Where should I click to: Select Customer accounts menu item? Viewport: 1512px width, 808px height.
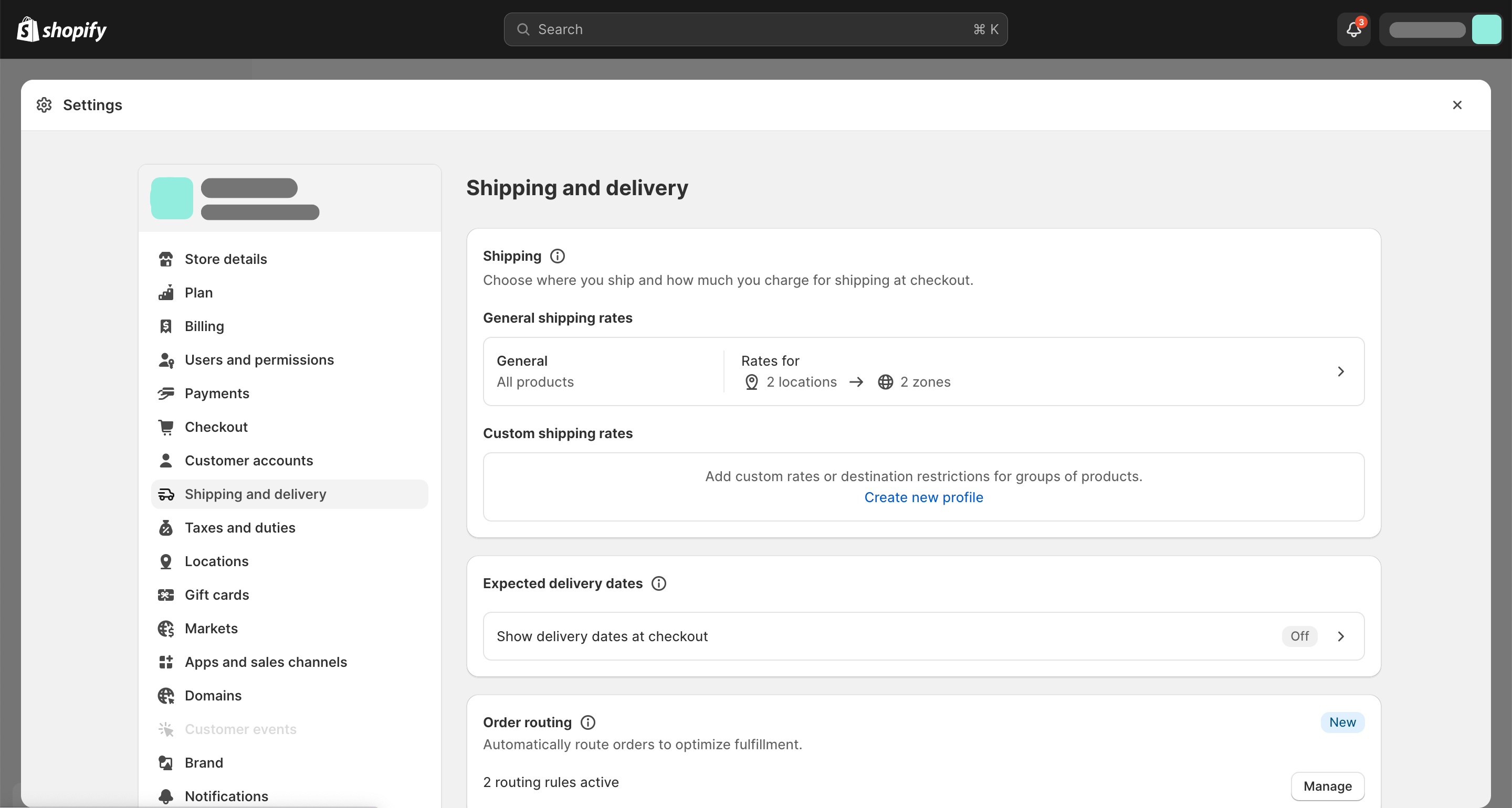pyautogui.click(x=248, y=460)
